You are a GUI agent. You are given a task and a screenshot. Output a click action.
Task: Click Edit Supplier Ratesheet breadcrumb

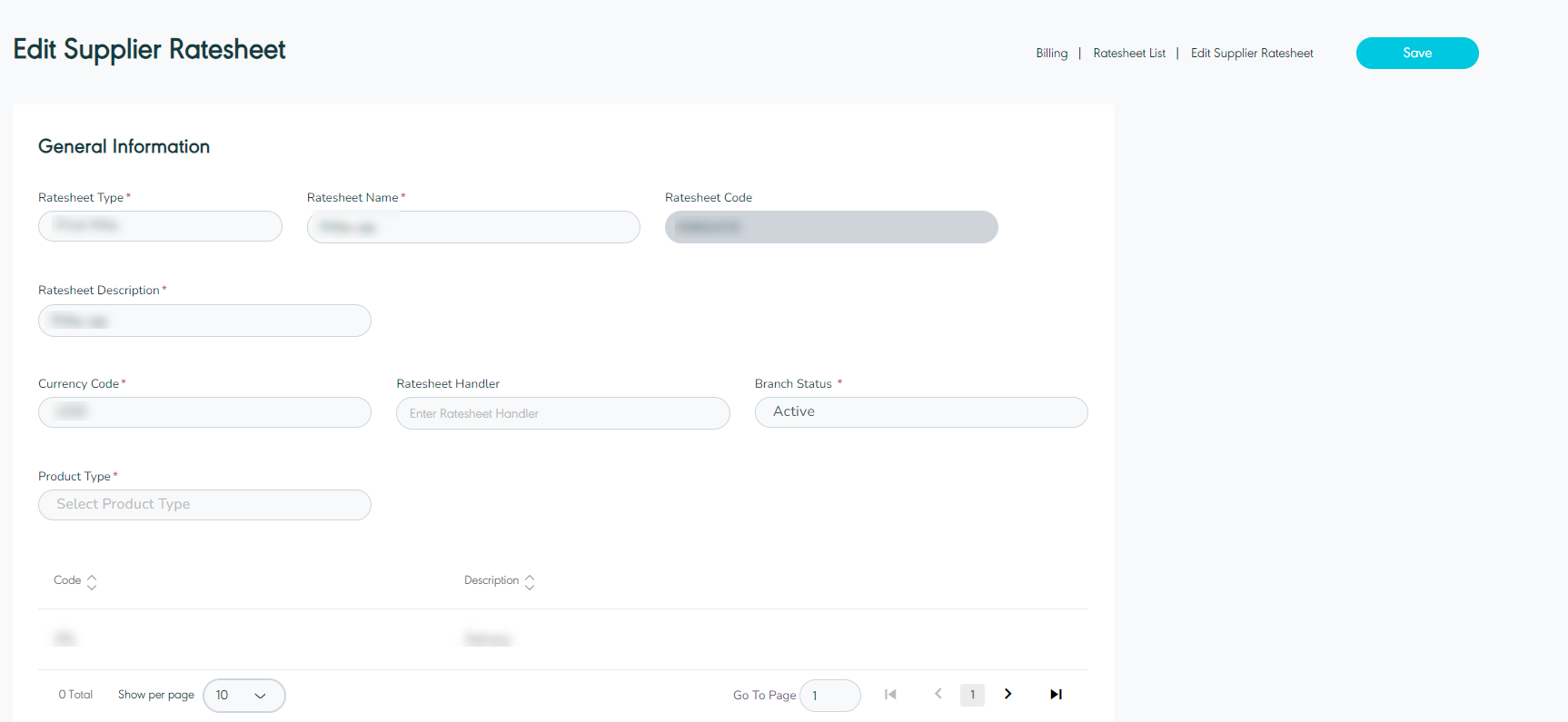1251,54
